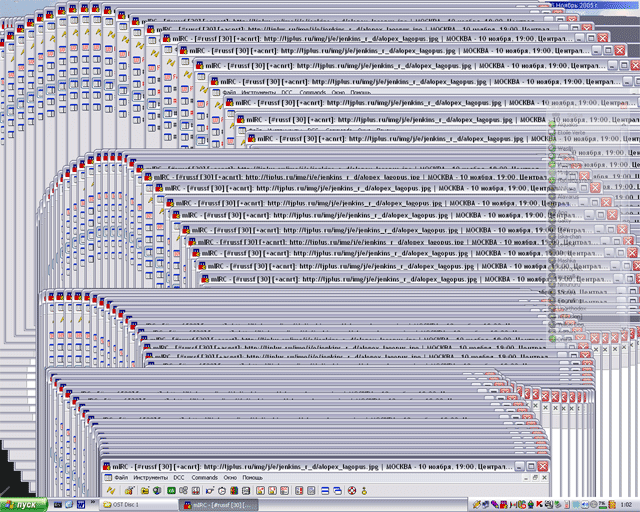The width and height of the screenshot is (640, 512).
Task: Click the taskbar clock showing 1:02
Action: point(626,505)
